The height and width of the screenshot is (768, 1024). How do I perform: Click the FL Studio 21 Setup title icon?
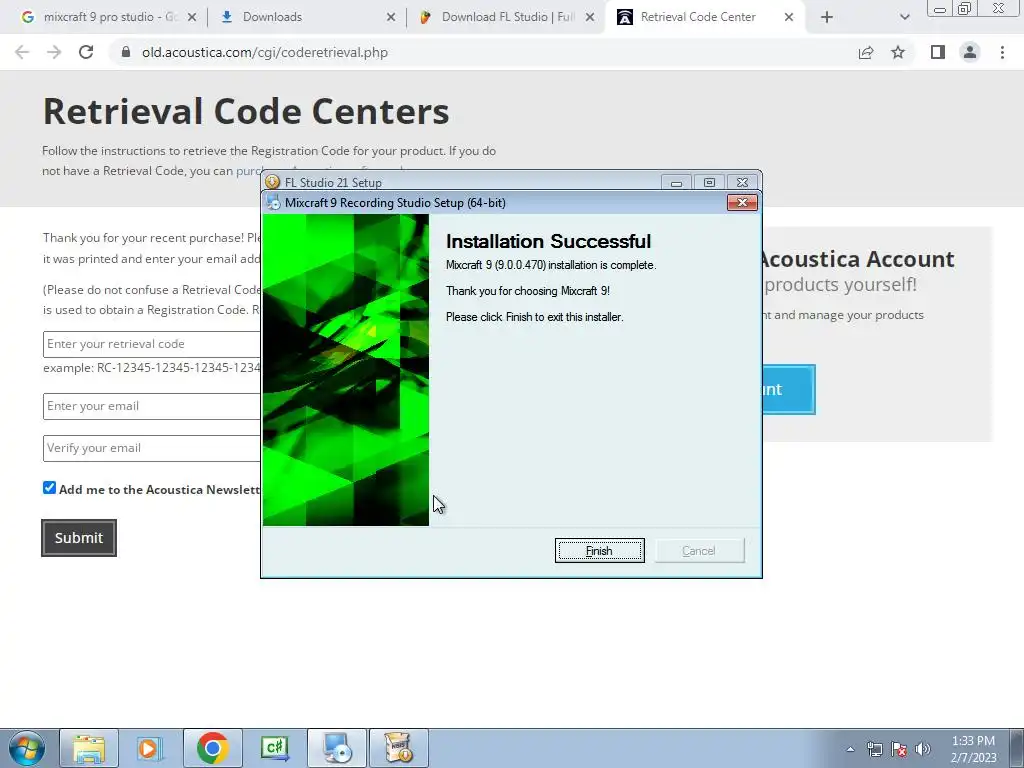[273, 182]
